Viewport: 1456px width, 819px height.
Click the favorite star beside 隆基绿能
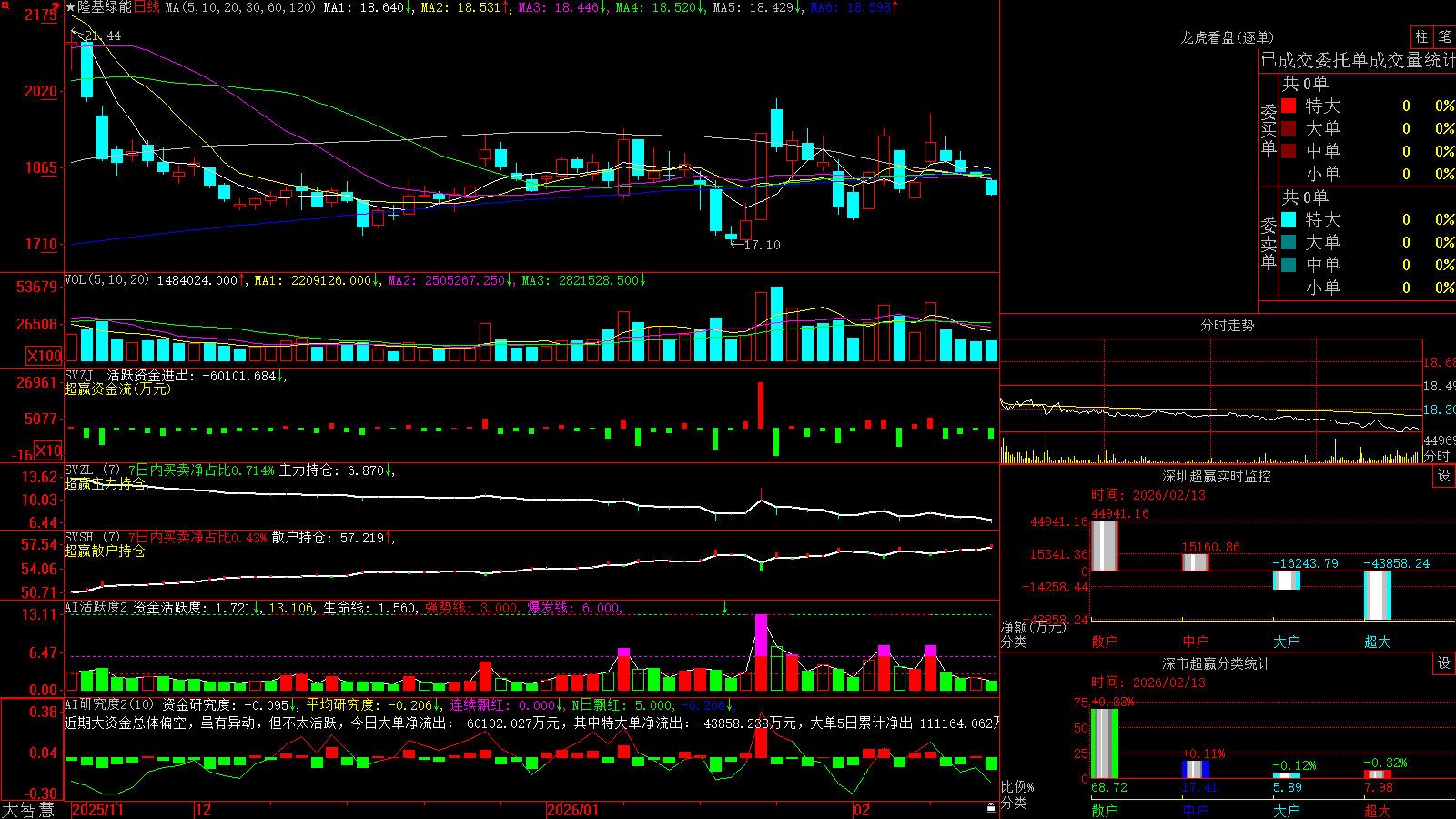click(x=71, y=7)
